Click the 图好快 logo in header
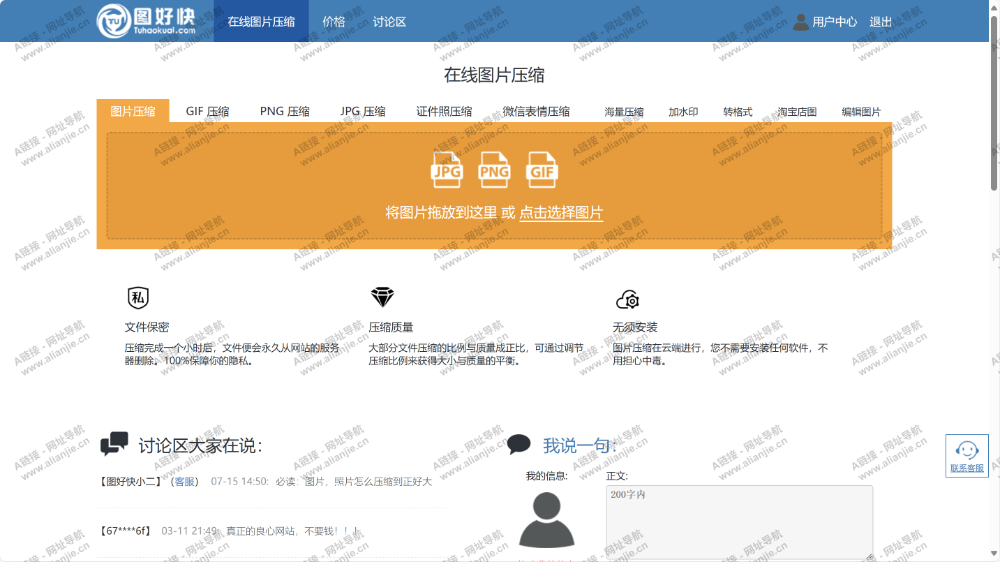1000x562 pixels. [146, 20]
